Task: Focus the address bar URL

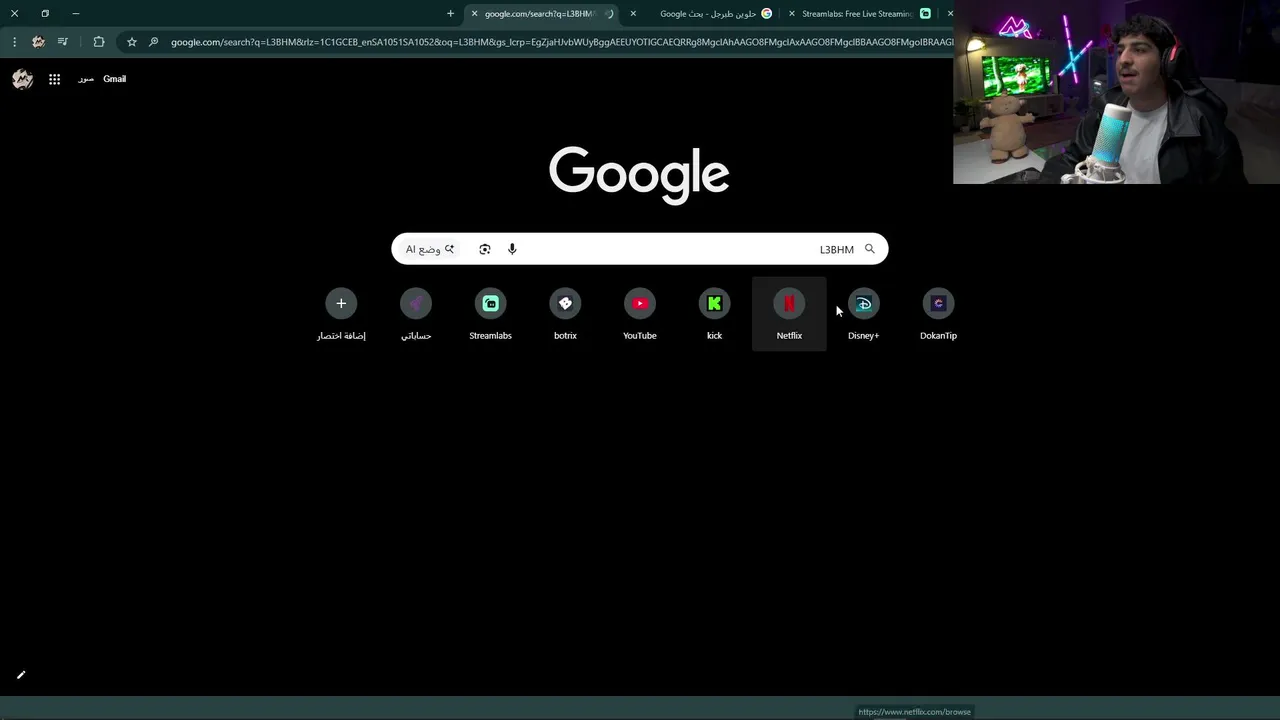Action: pos(560,42)
